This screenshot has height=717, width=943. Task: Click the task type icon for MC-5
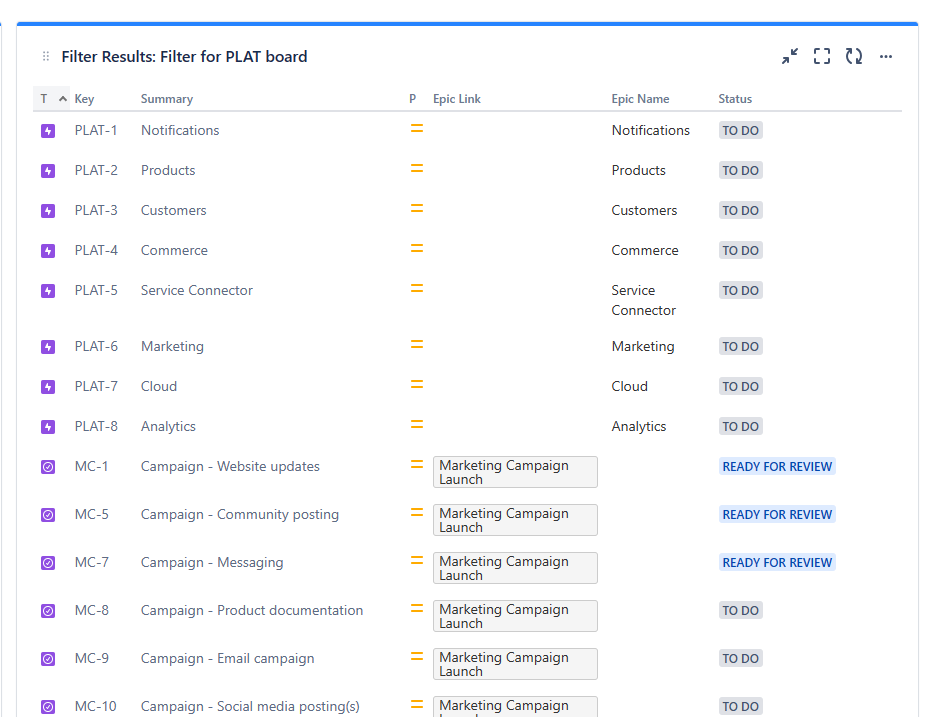(x=48, y=515)
